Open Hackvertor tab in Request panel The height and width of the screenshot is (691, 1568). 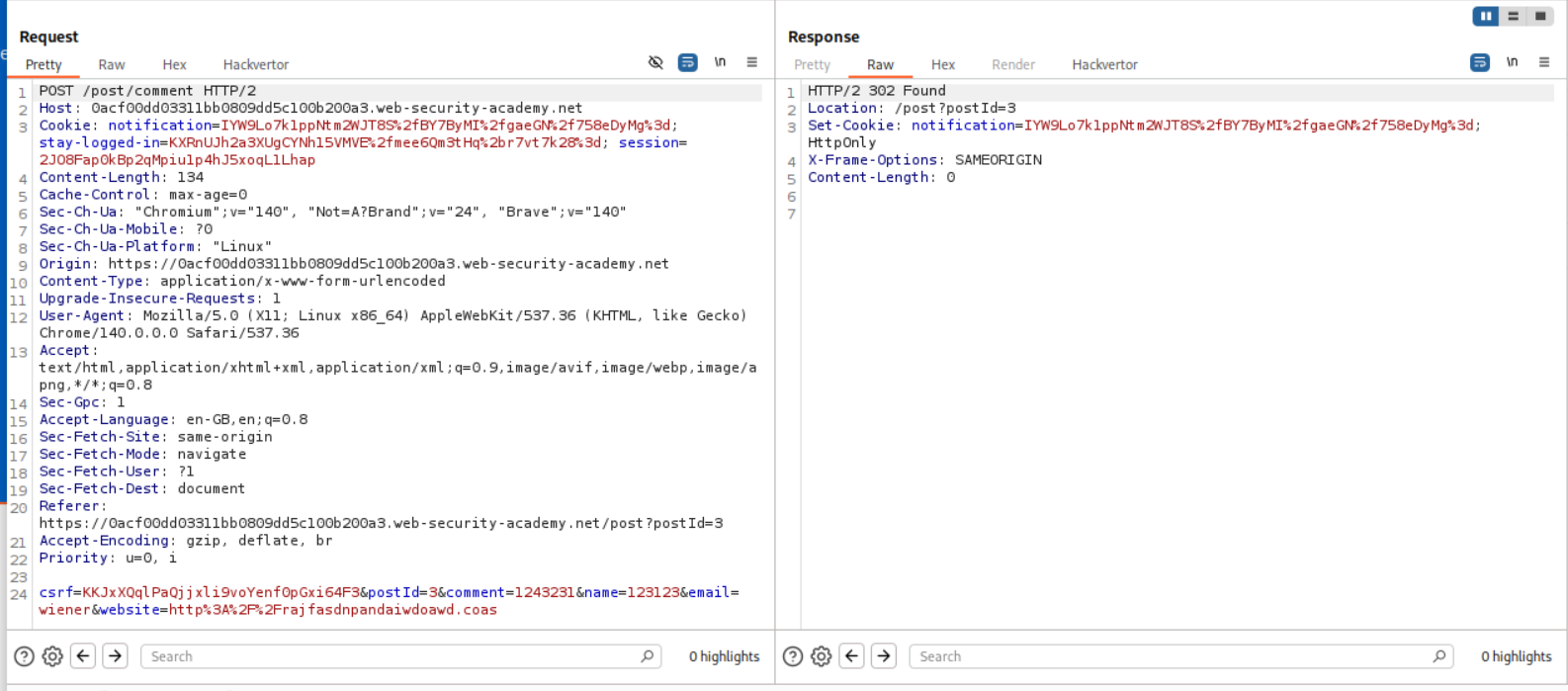coord(256,64)
